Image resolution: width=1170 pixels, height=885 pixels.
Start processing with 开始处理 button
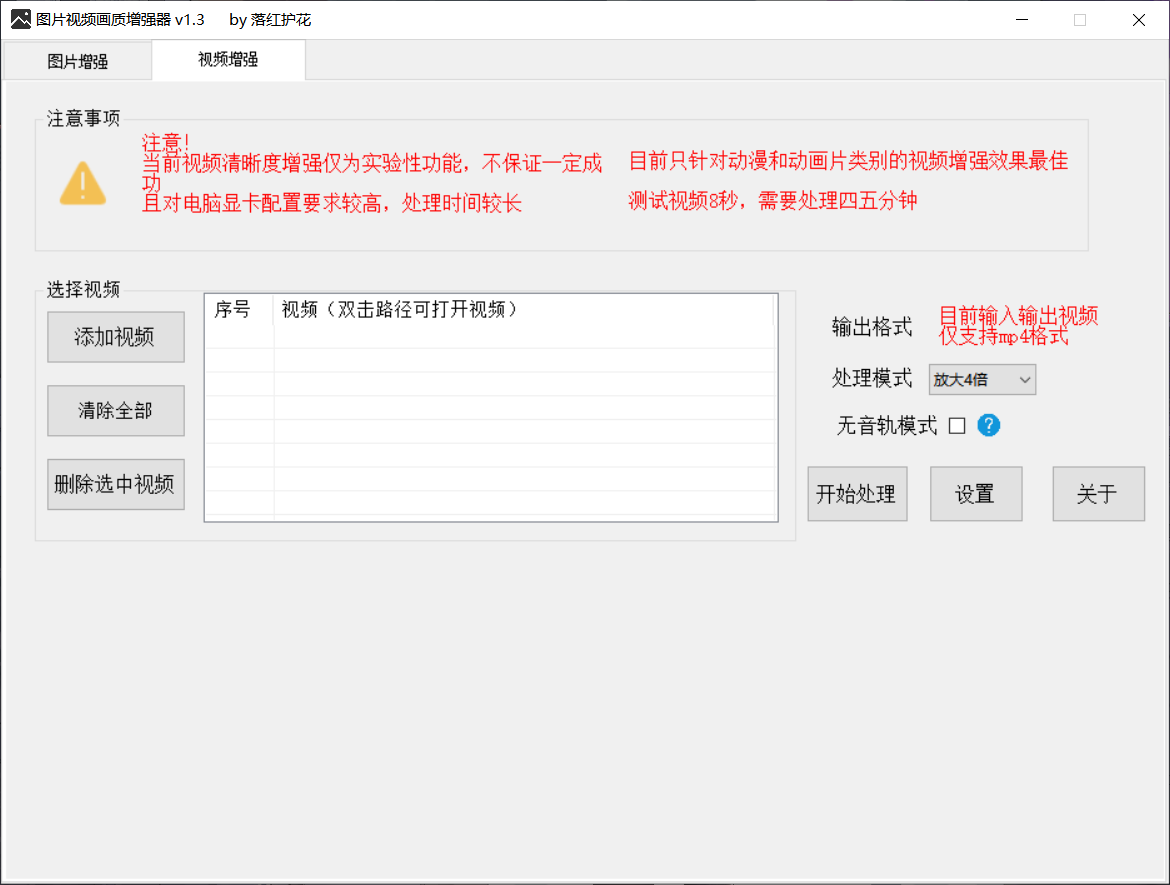tap(857, 494)
